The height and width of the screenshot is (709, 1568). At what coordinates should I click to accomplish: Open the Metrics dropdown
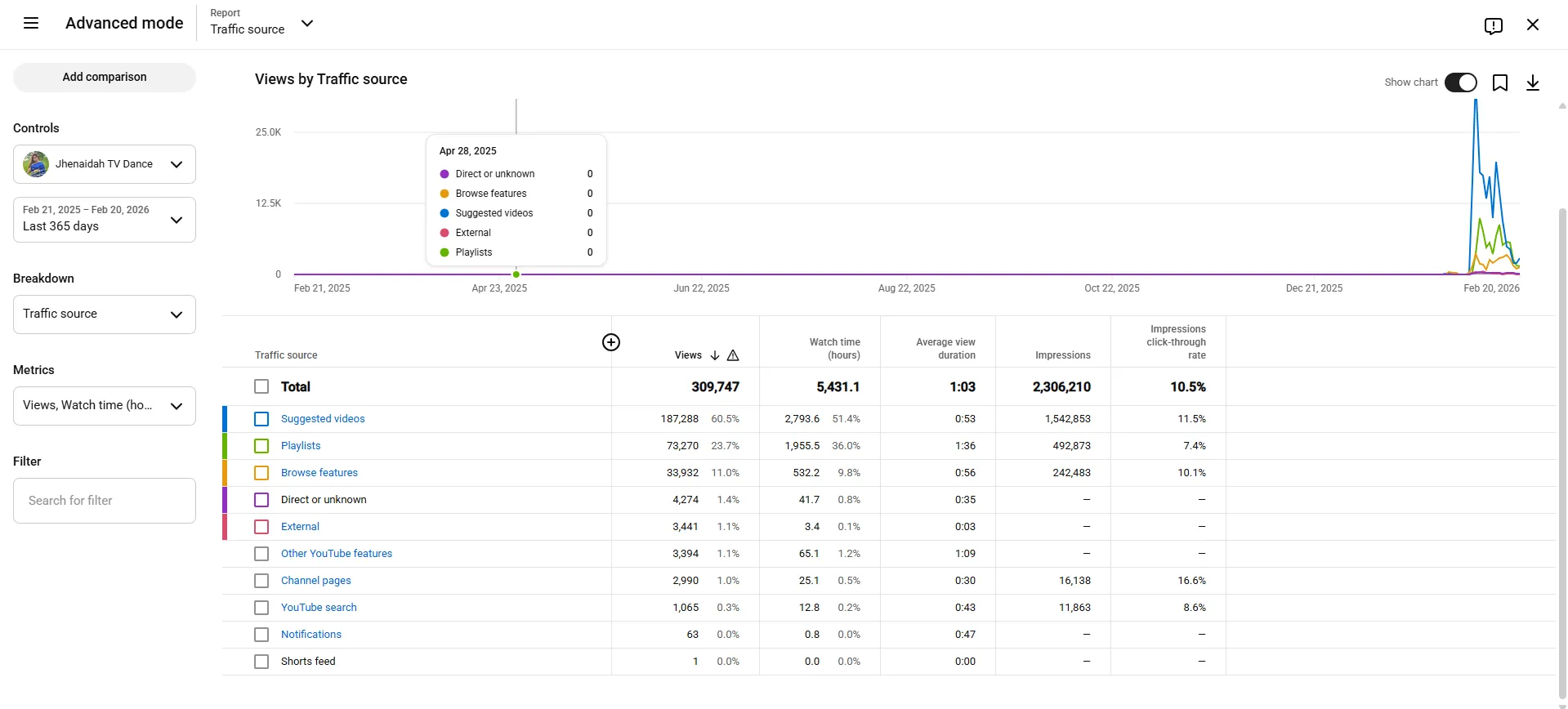(105, 406)
